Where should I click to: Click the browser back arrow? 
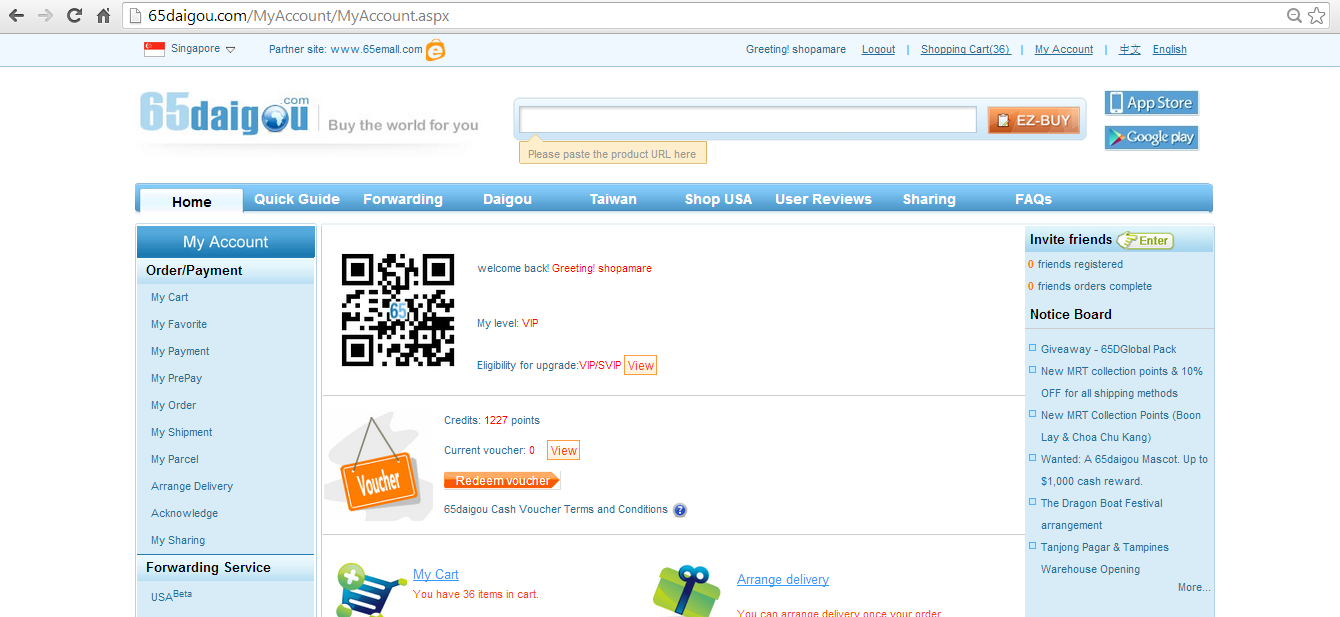coord(17,16)
